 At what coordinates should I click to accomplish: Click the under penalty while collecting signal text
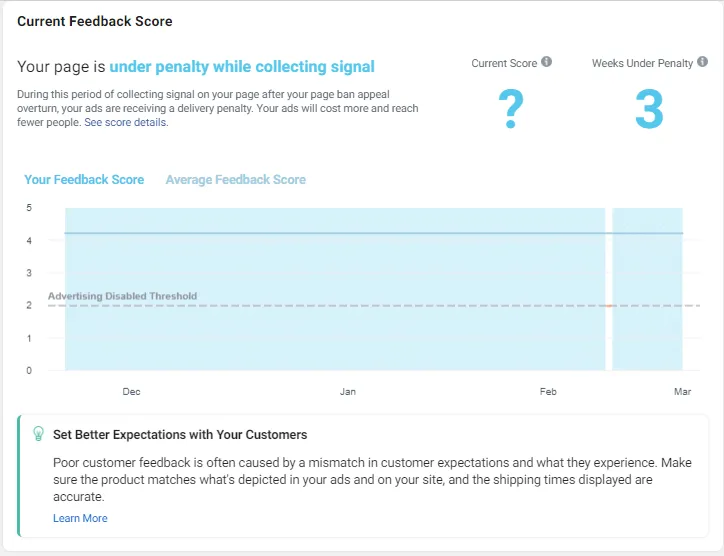tap(242, 67)
